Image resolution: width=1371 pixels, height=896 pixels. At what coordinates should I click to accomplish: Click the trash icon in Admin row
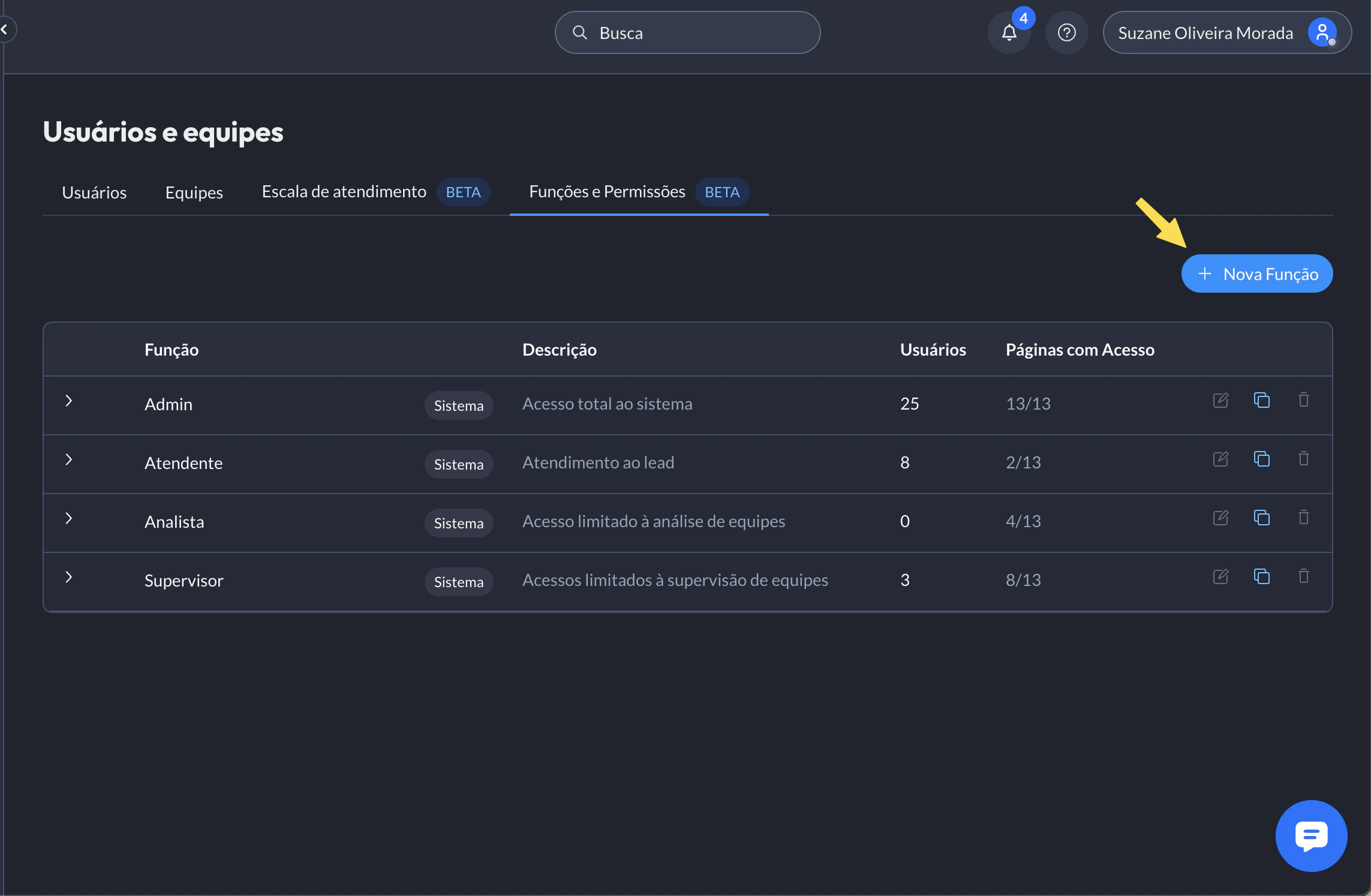pyautogui.click(x=1304, y=400)
